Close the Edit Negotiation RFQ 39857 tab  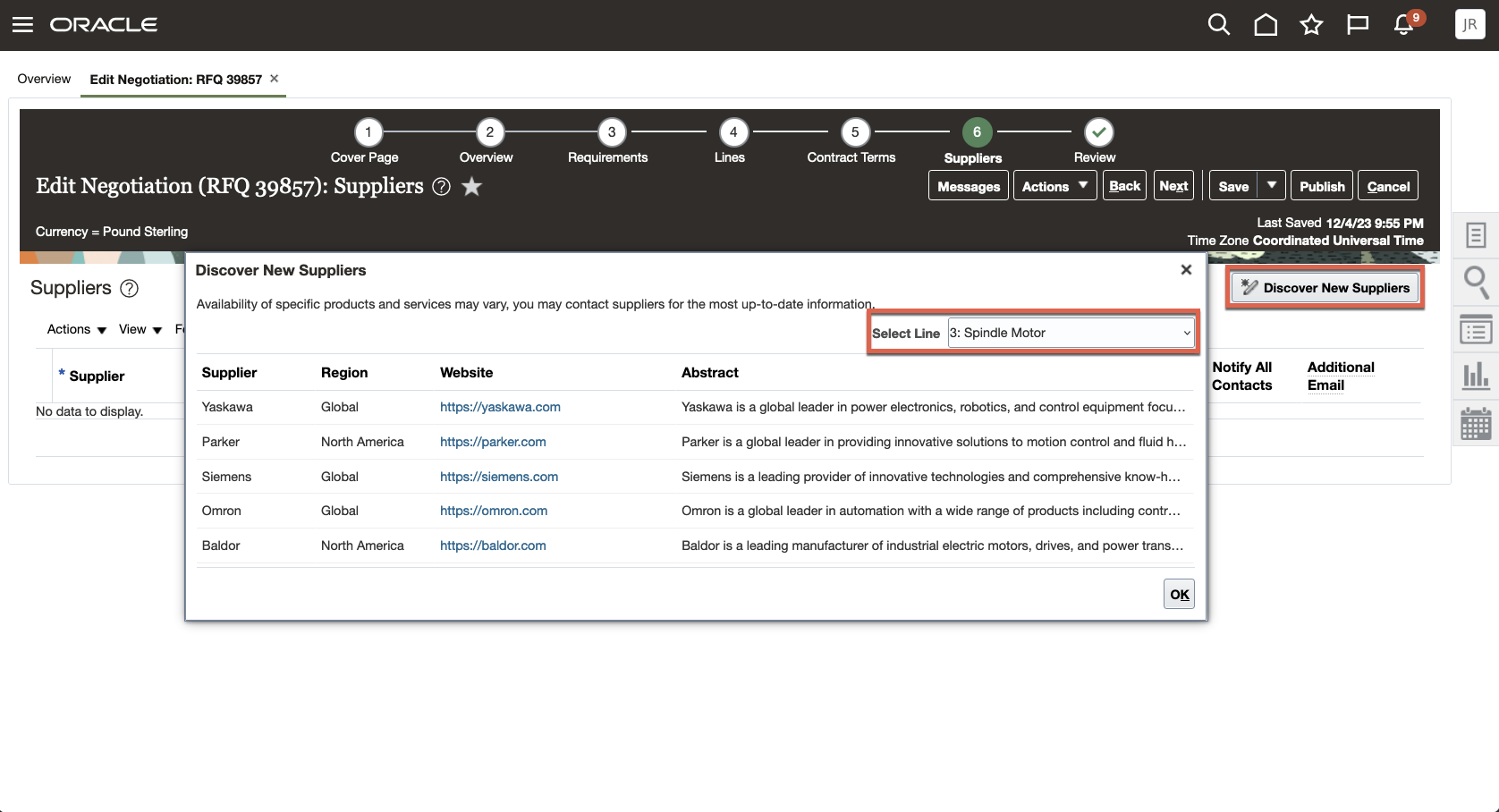(x=275, y=79)
